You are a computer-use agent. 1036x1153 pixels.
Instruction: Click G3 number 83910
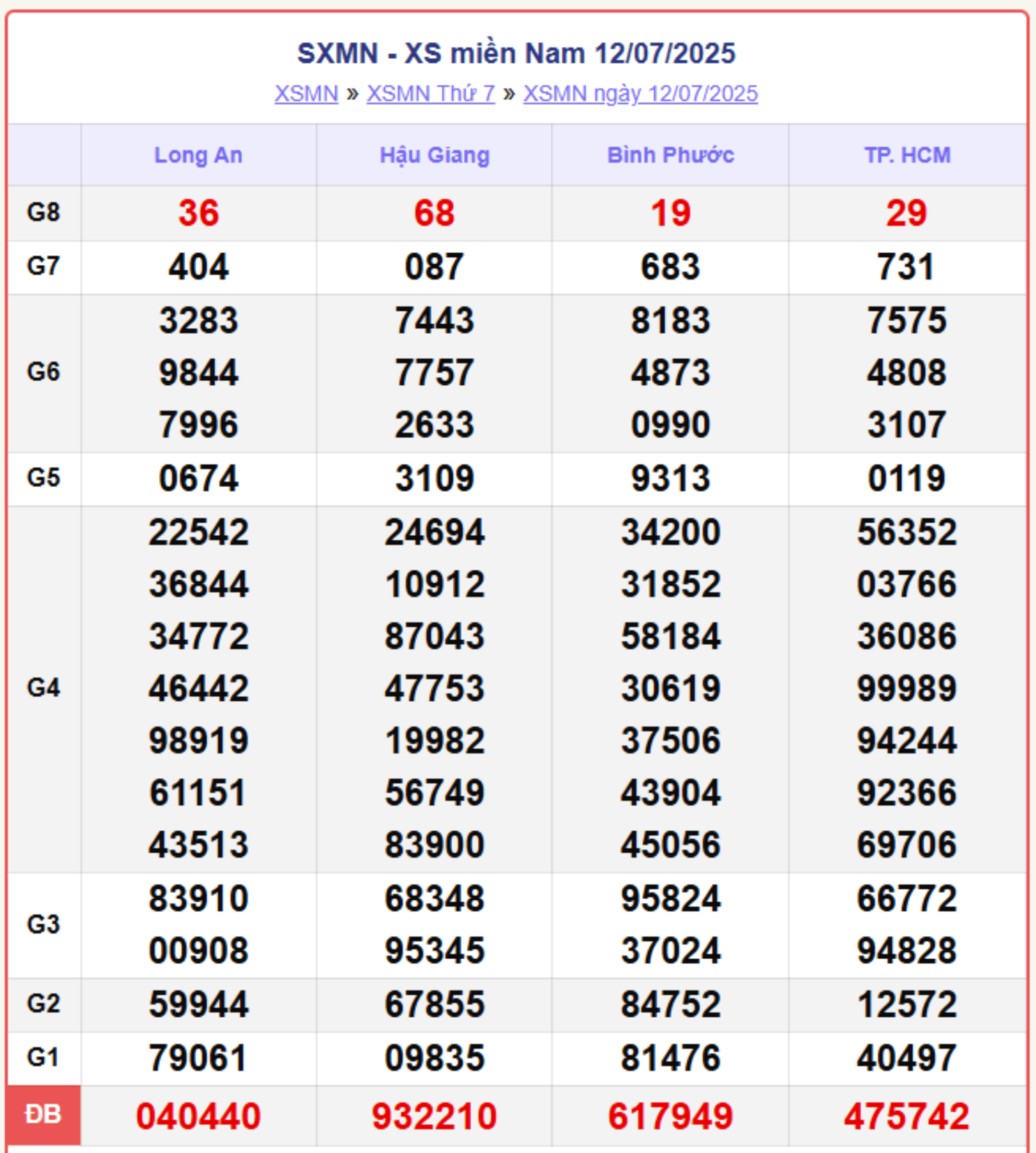pos(198,899)
